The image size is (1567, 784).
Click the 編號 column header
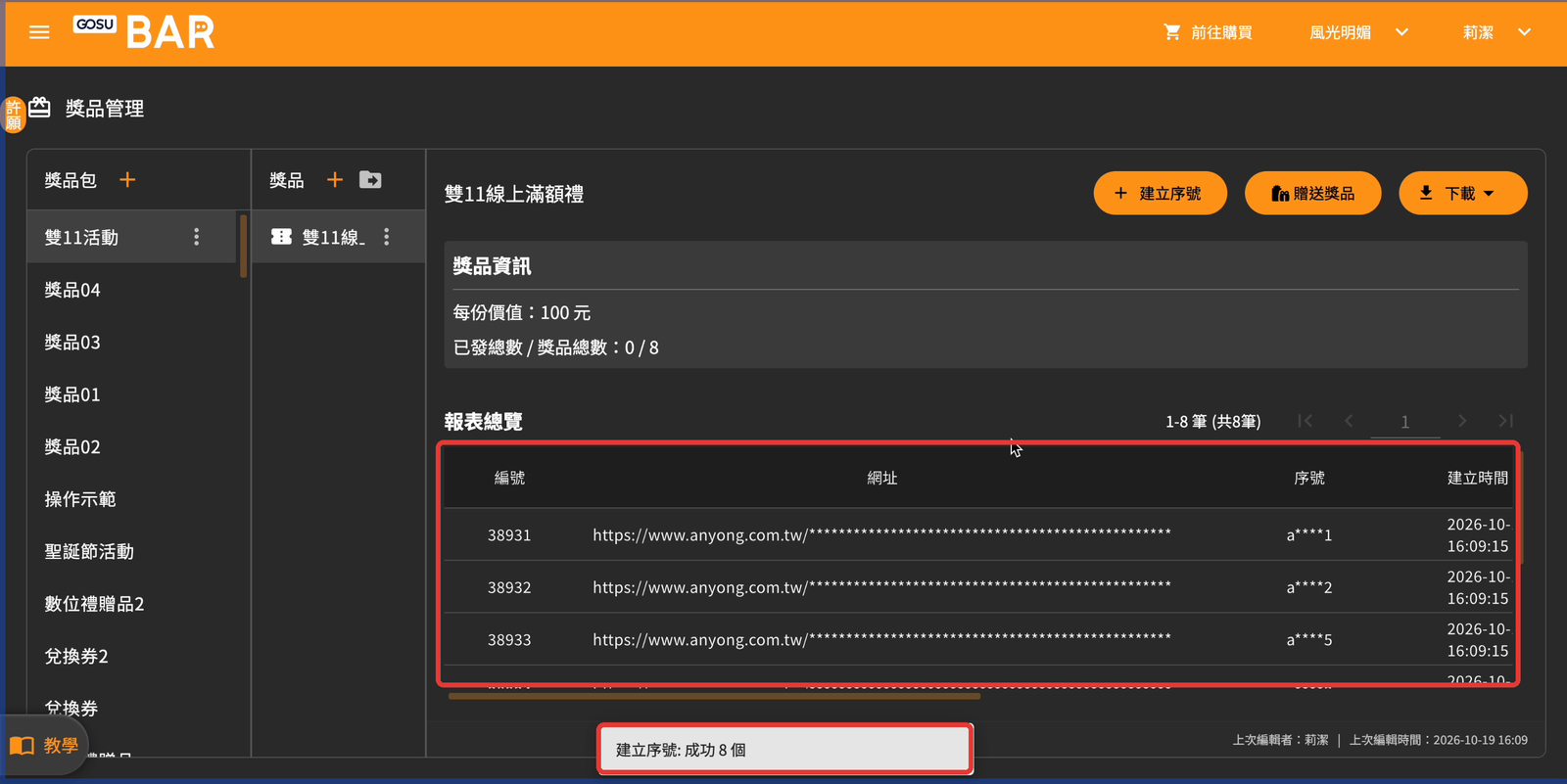509,478
